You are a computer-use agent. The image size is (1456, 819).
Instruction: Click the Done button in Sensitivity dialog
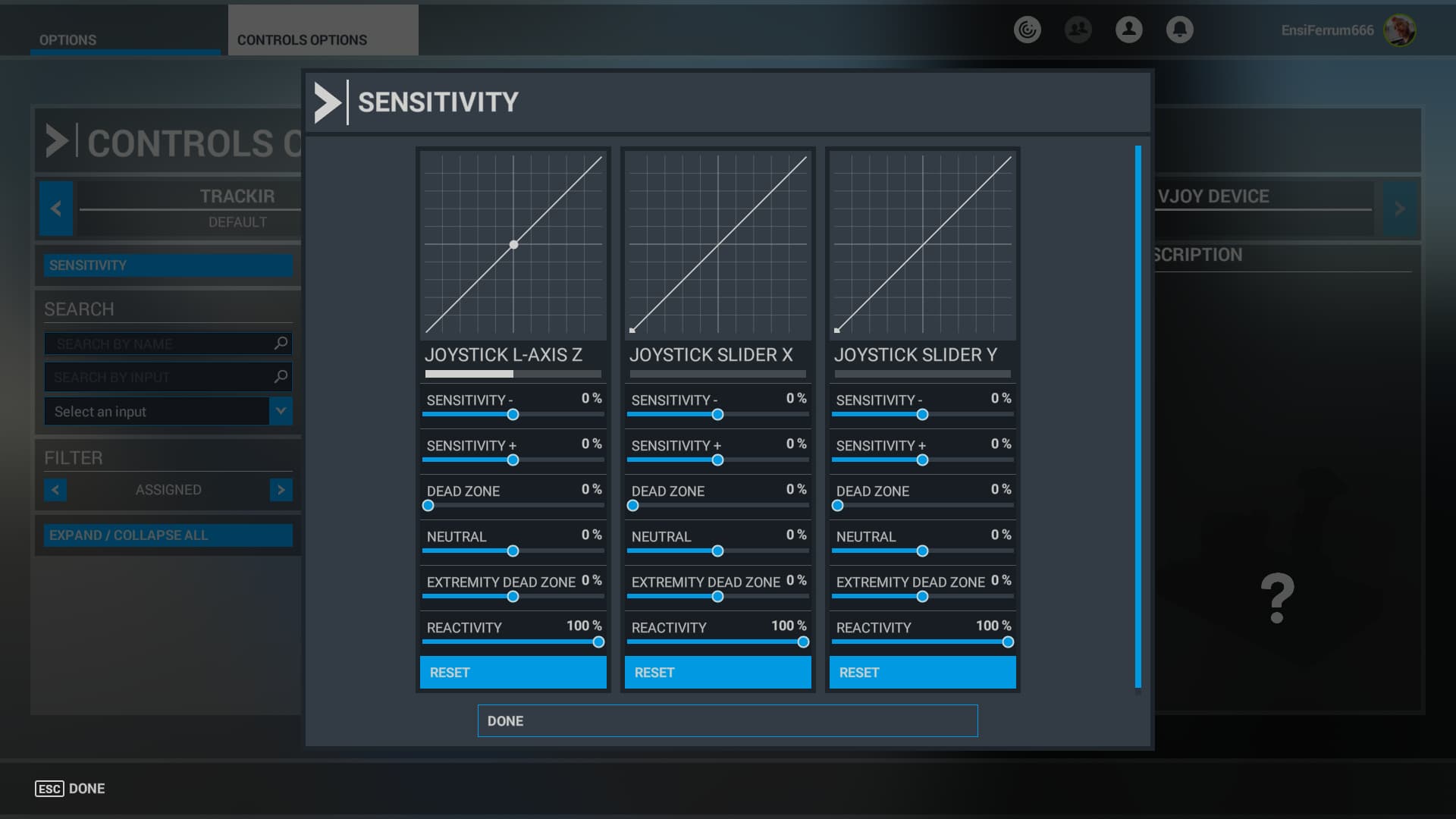click(727, 721)
